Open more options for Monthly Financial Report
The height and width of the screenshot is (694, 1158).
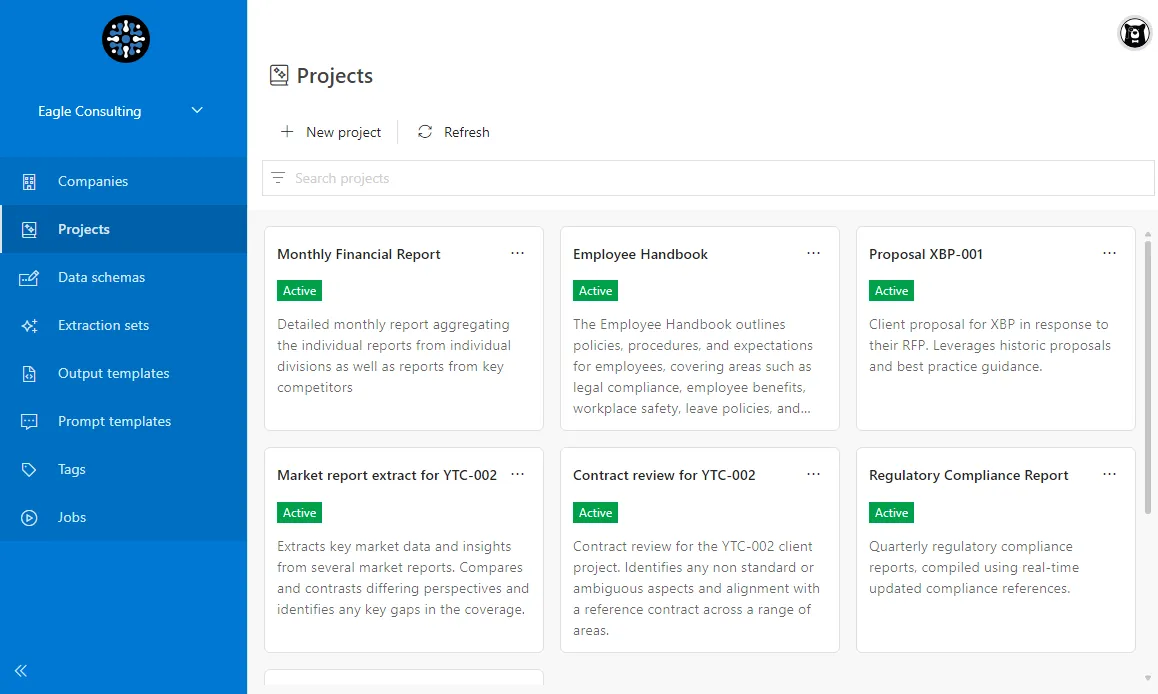pos(517,253)
